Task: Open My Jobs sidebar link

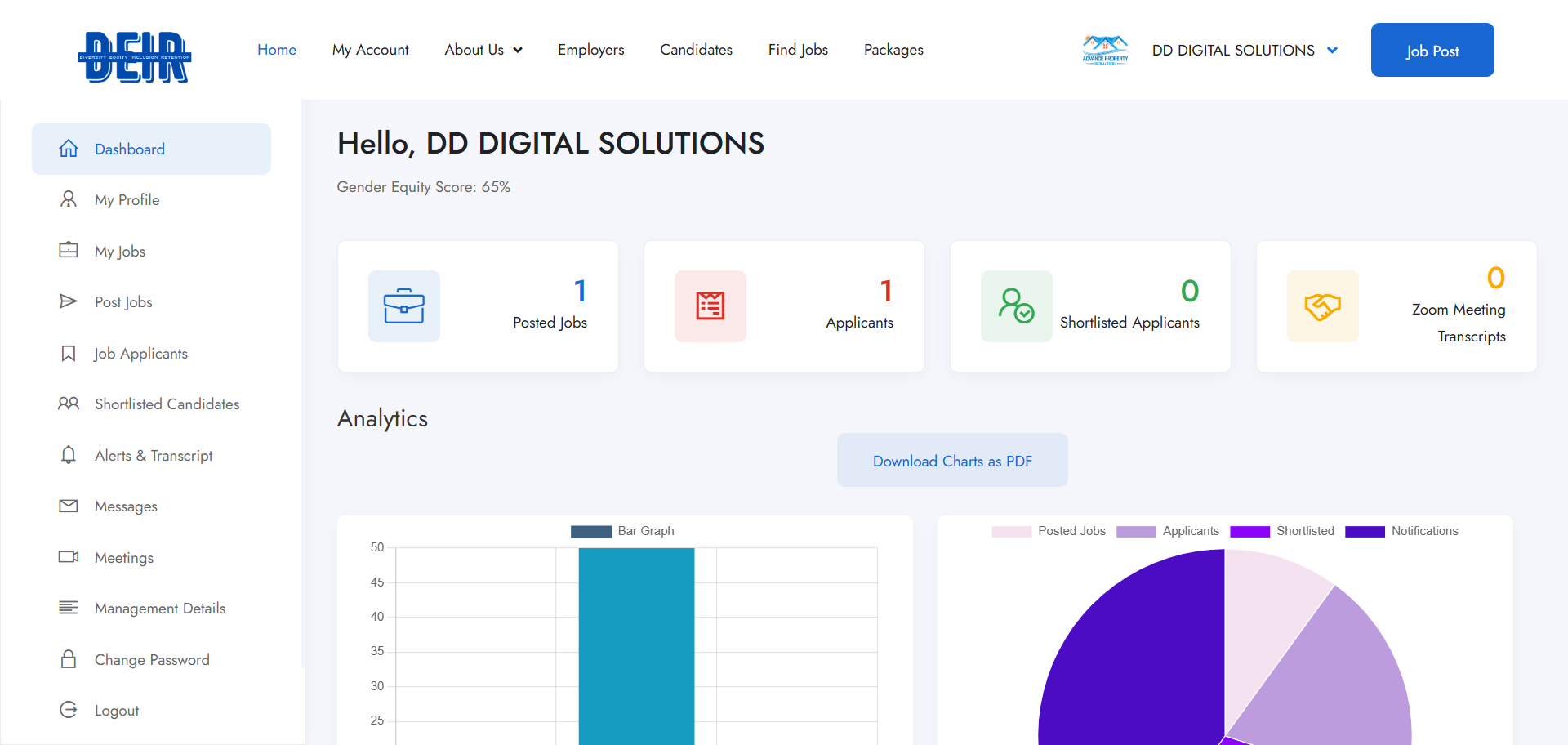Action: (x=120, y=252)
